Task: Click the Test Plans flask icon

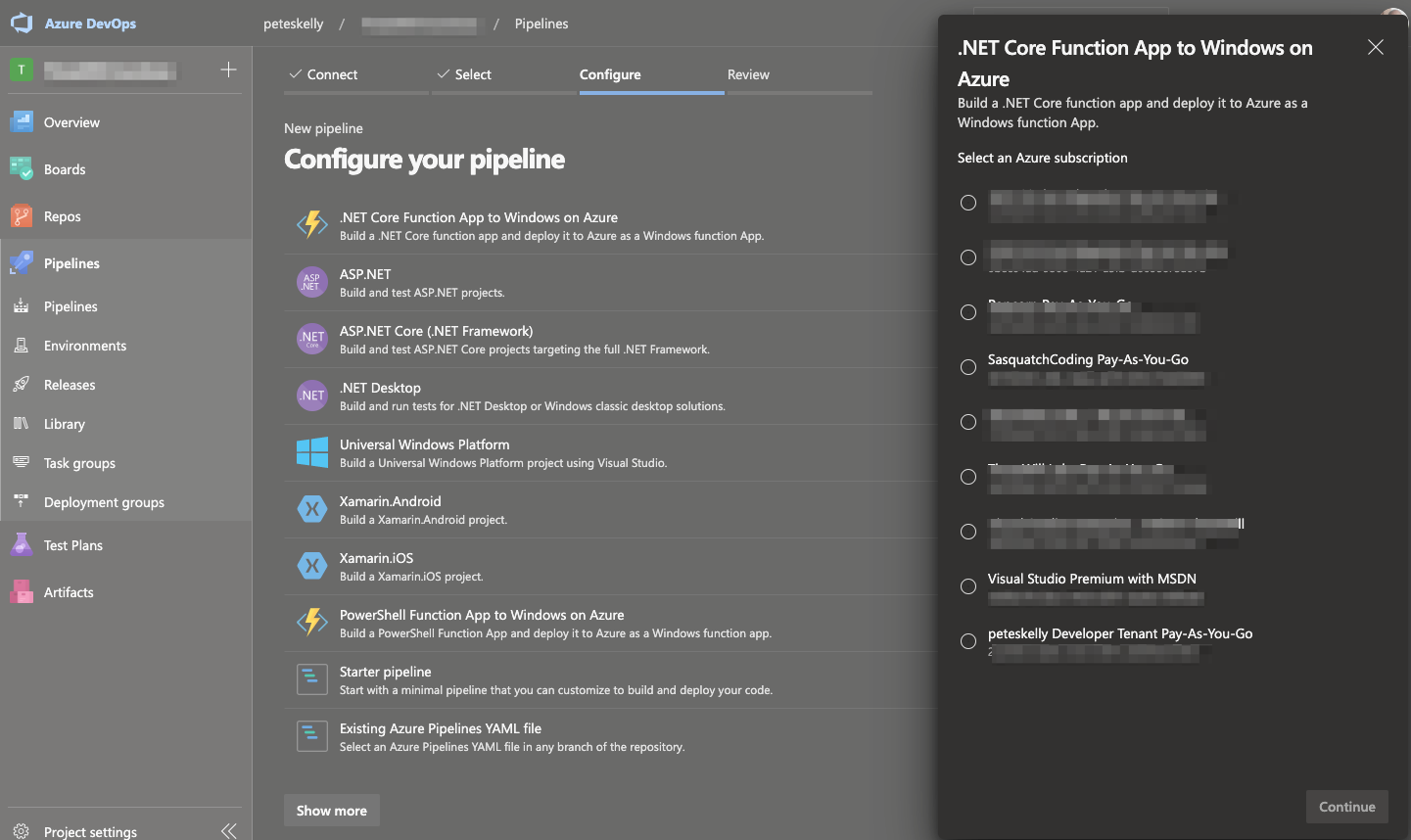Action: pos(22,545)
